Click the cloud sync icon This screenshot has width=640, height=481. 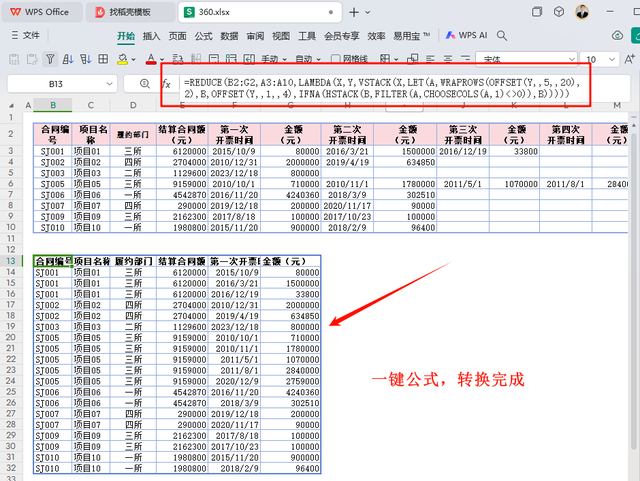click(x=618, y=36)
